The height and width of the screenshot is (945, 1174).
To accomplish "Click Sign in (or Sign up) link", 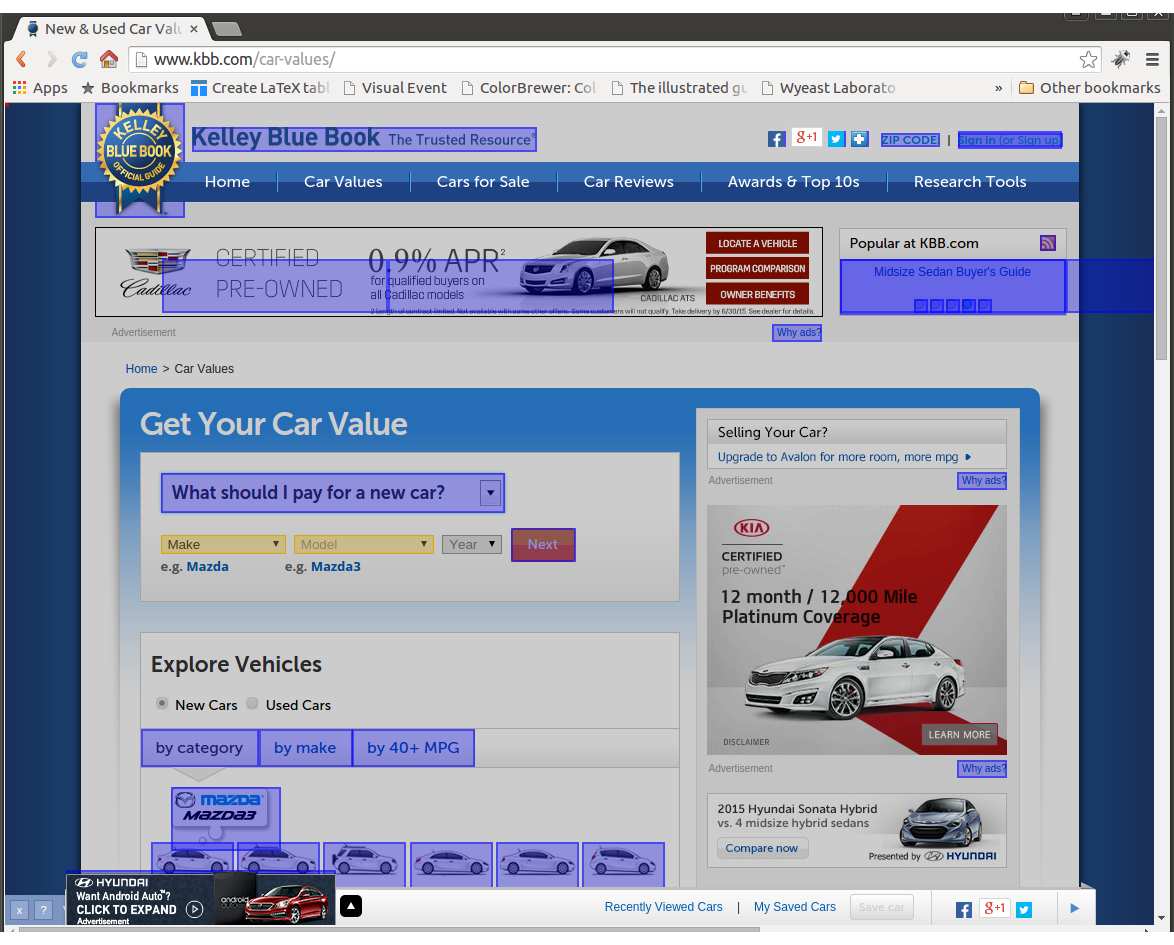I will (1009, 140).
